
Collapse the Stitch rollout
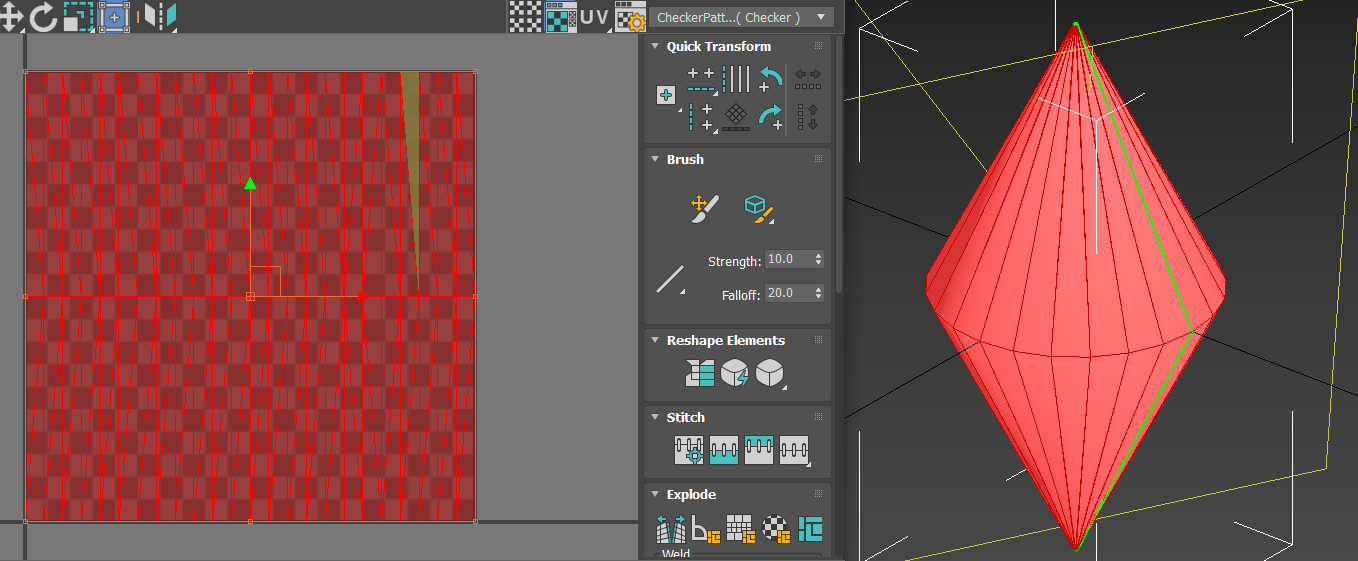point(655,417)
